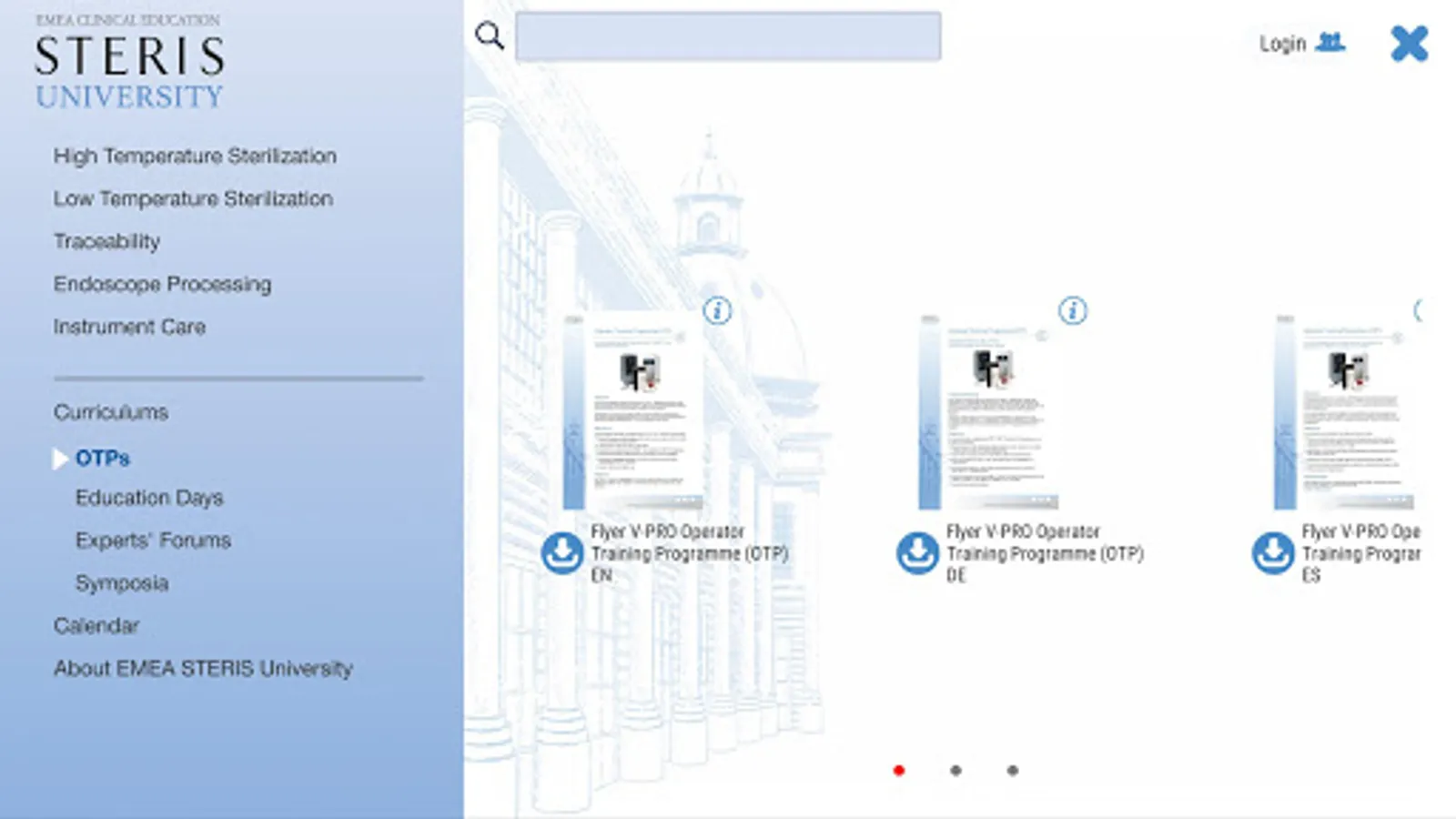Jump to the third carousel page dot
Image resolution: width=1456 pixels, height=819 pixels.
click(1013, 771)
